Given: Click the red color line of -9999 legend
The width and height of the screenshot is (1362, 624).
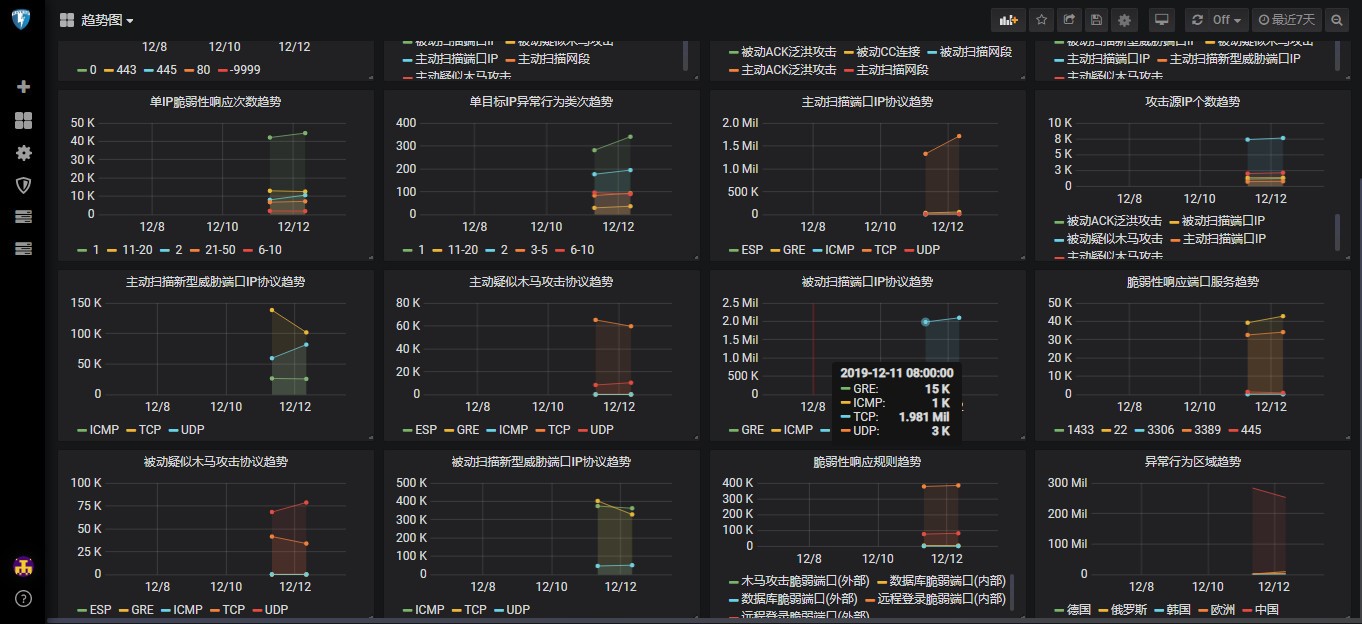Looking at the screenshot, I should pos(223,69).
